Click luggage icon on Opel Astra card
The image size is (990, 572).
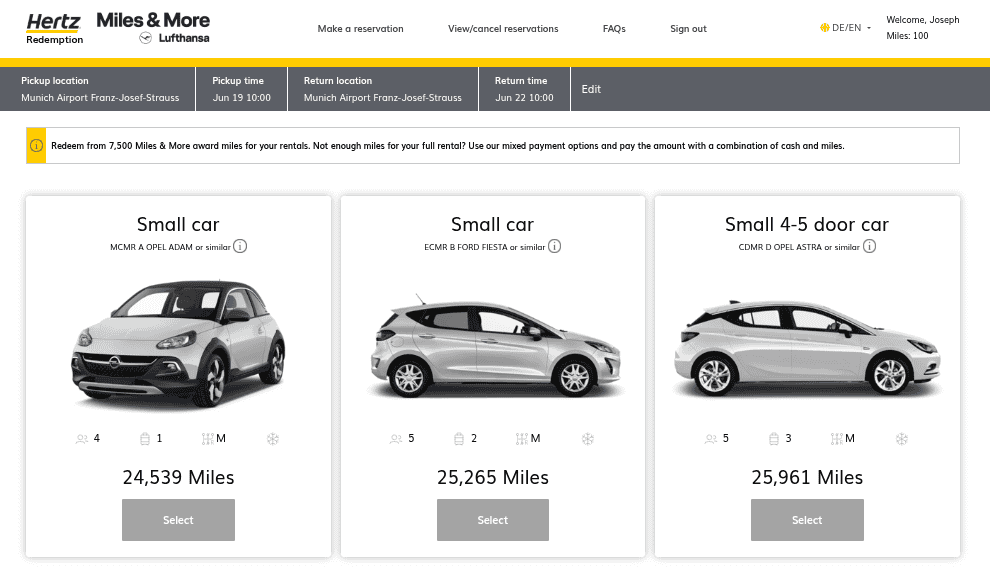pyautogui.click(x=774, y=439)
